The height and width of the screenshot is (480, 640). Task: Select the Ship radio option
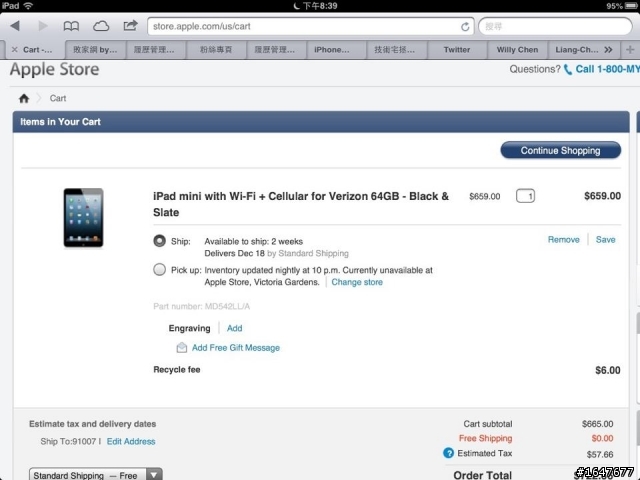pyautogui.click(x=159, y=241)
